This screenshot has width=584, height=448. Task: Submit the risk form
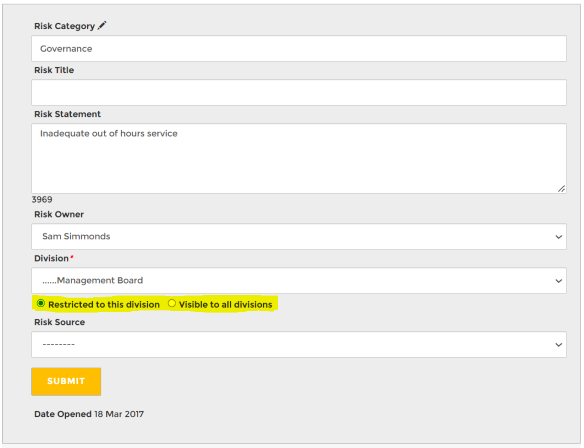pyautogui.click(x=66, y=381)
